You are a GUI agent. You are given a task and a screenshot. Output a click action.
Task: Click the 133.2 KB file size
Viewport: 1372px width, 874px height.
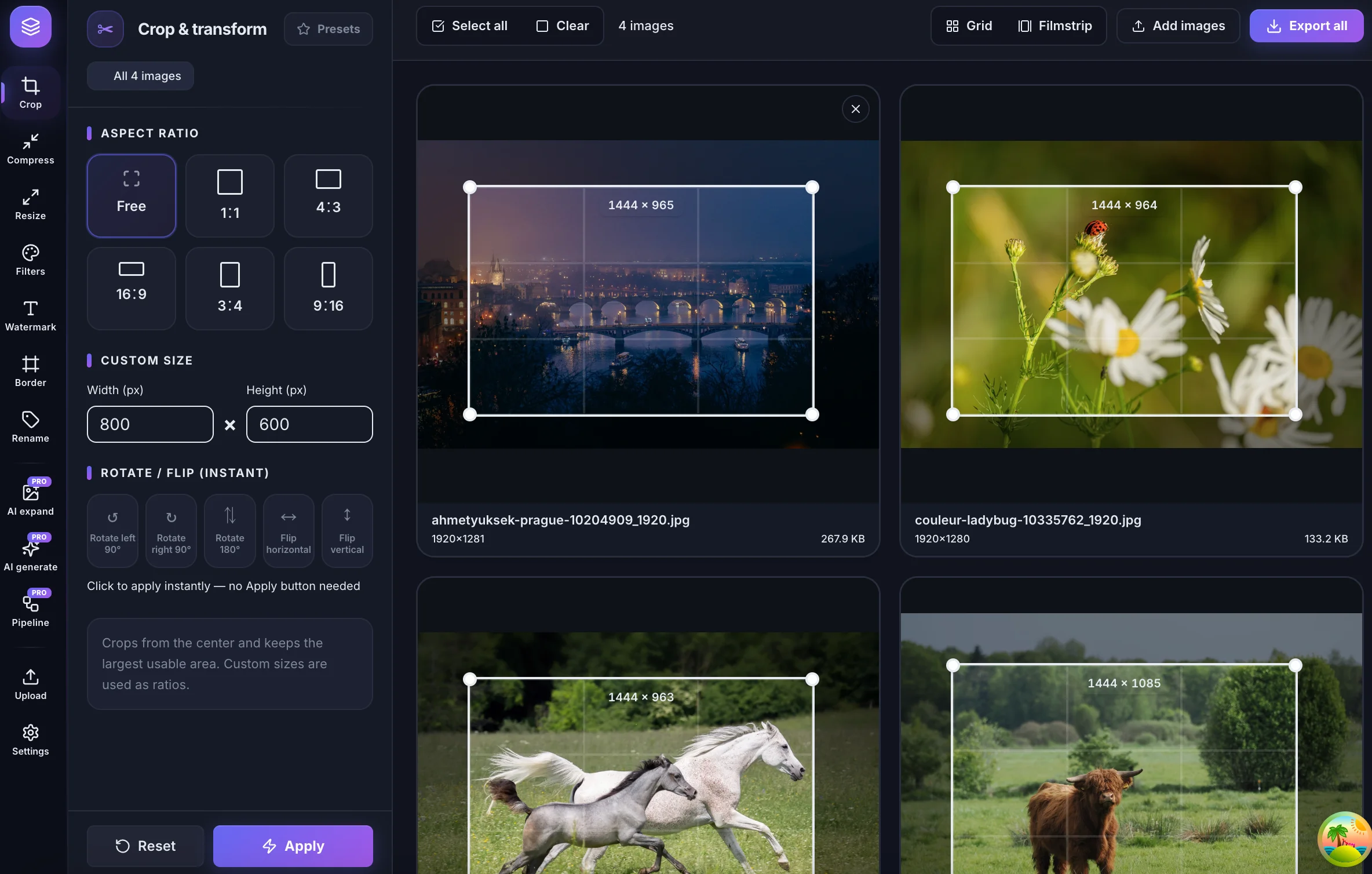tap(1326, 538)
